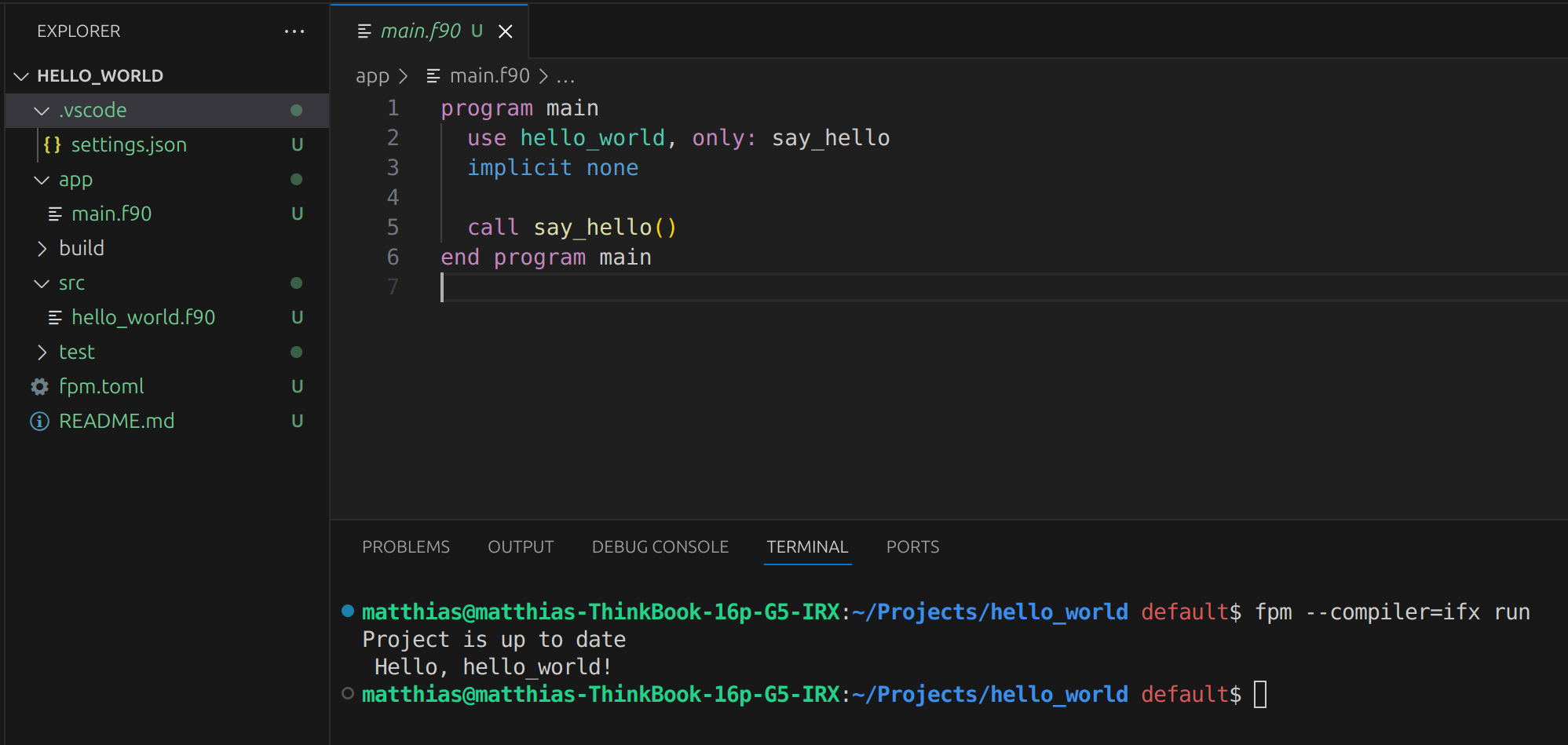The image size is (1568, 745).
Task: Click the modified dot beside app folder
Action: tap(297, 180)
